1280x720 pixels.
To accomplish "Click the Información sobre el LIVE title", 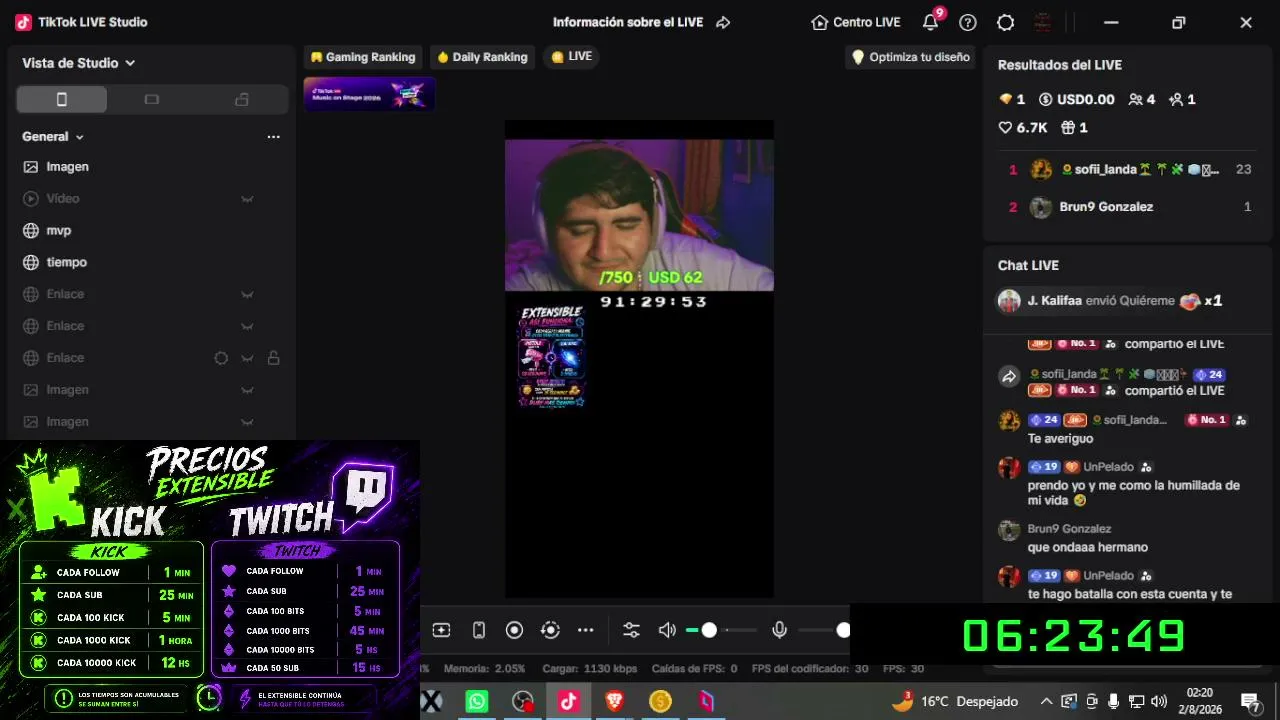I will 628,22.
